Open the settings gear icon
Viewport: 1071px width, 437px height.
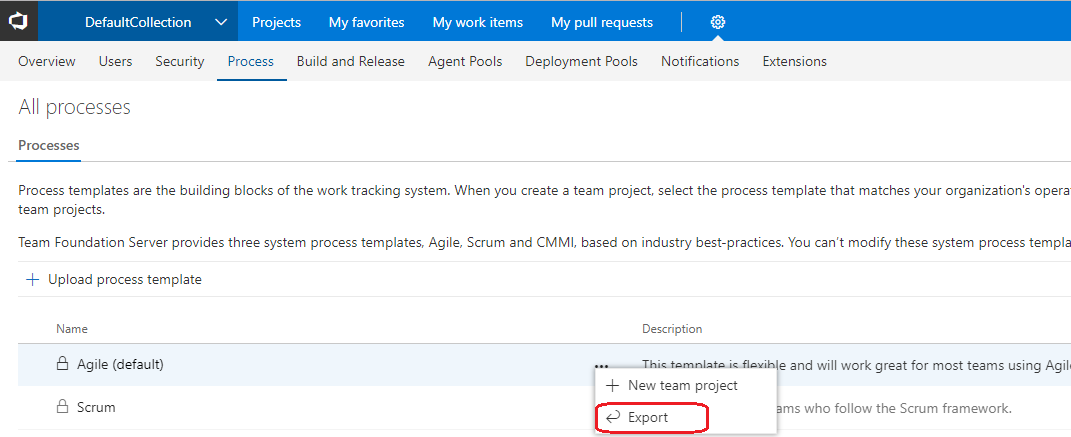click(717, 22)
